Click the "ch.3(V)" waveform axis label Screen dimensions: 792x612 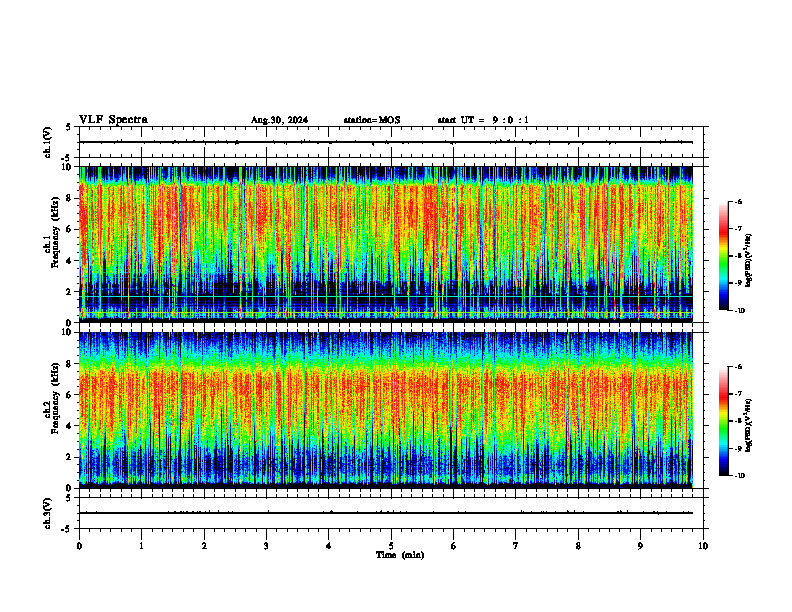(48, 513)
